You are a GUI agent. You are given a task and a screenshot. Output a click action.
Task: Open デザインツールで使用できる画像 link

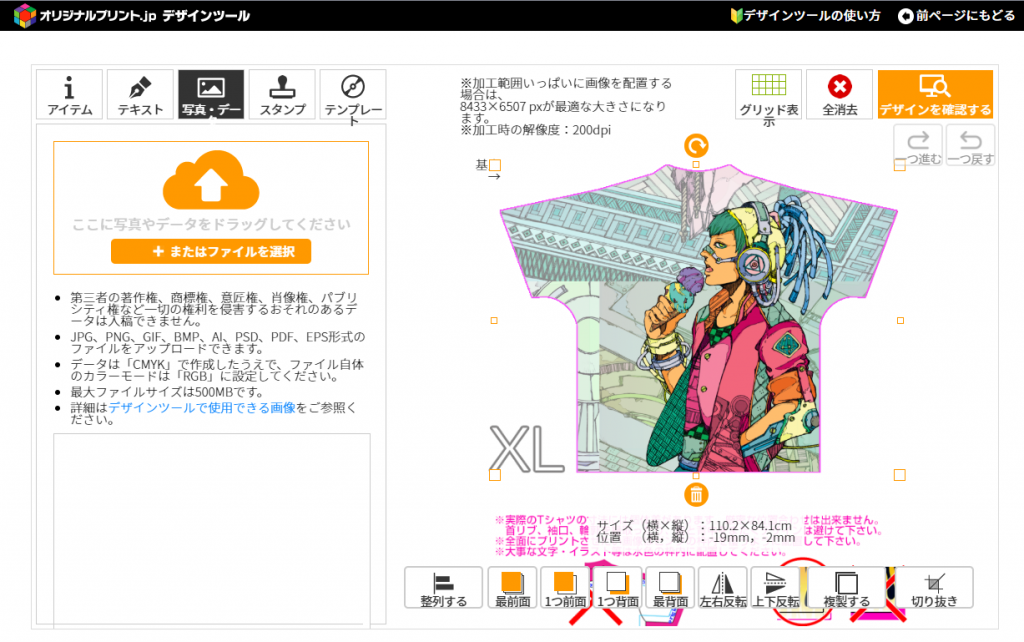tap(202, 408)
